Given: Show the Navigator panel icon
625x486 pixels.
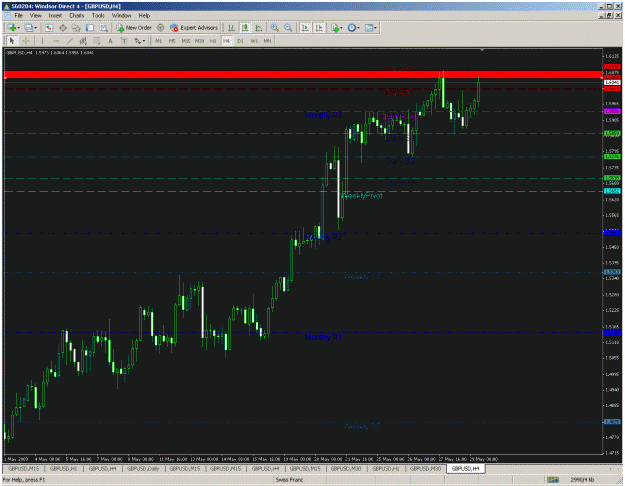Looking at the screenshot, I should (x=76, y=28).
